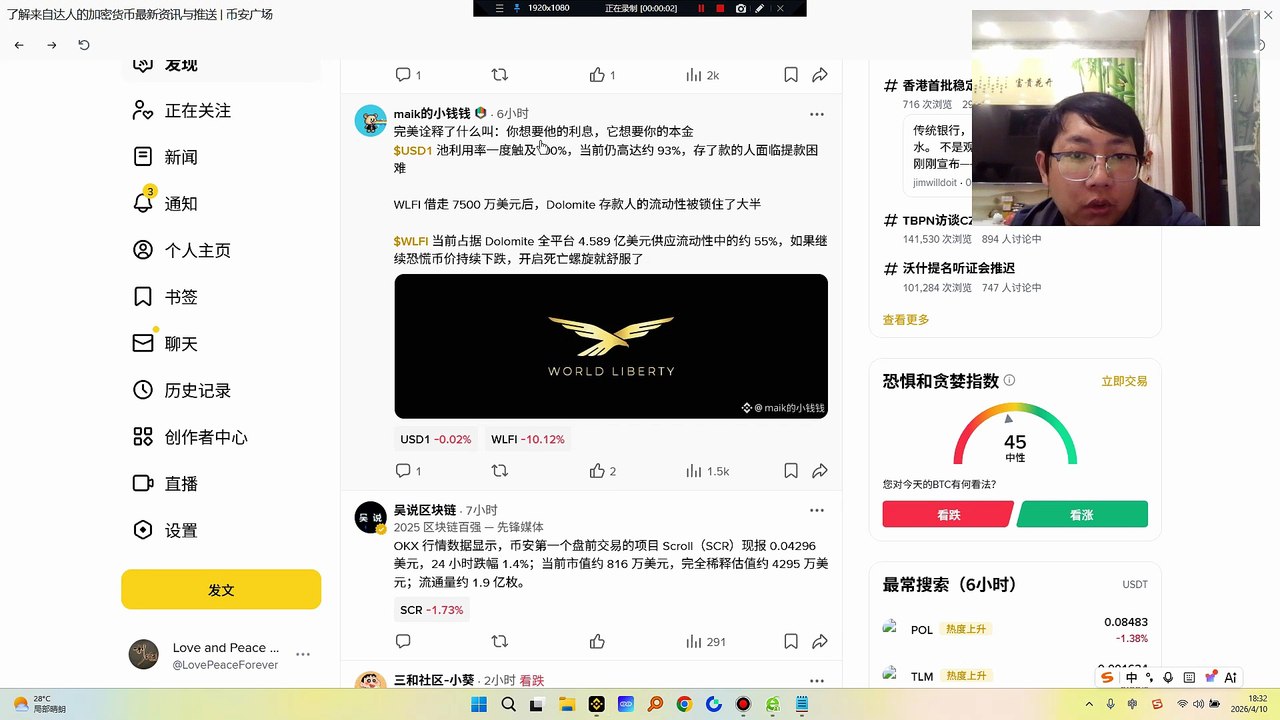
Task: Vote 看跌 on today's BTC
Action: 948,515
